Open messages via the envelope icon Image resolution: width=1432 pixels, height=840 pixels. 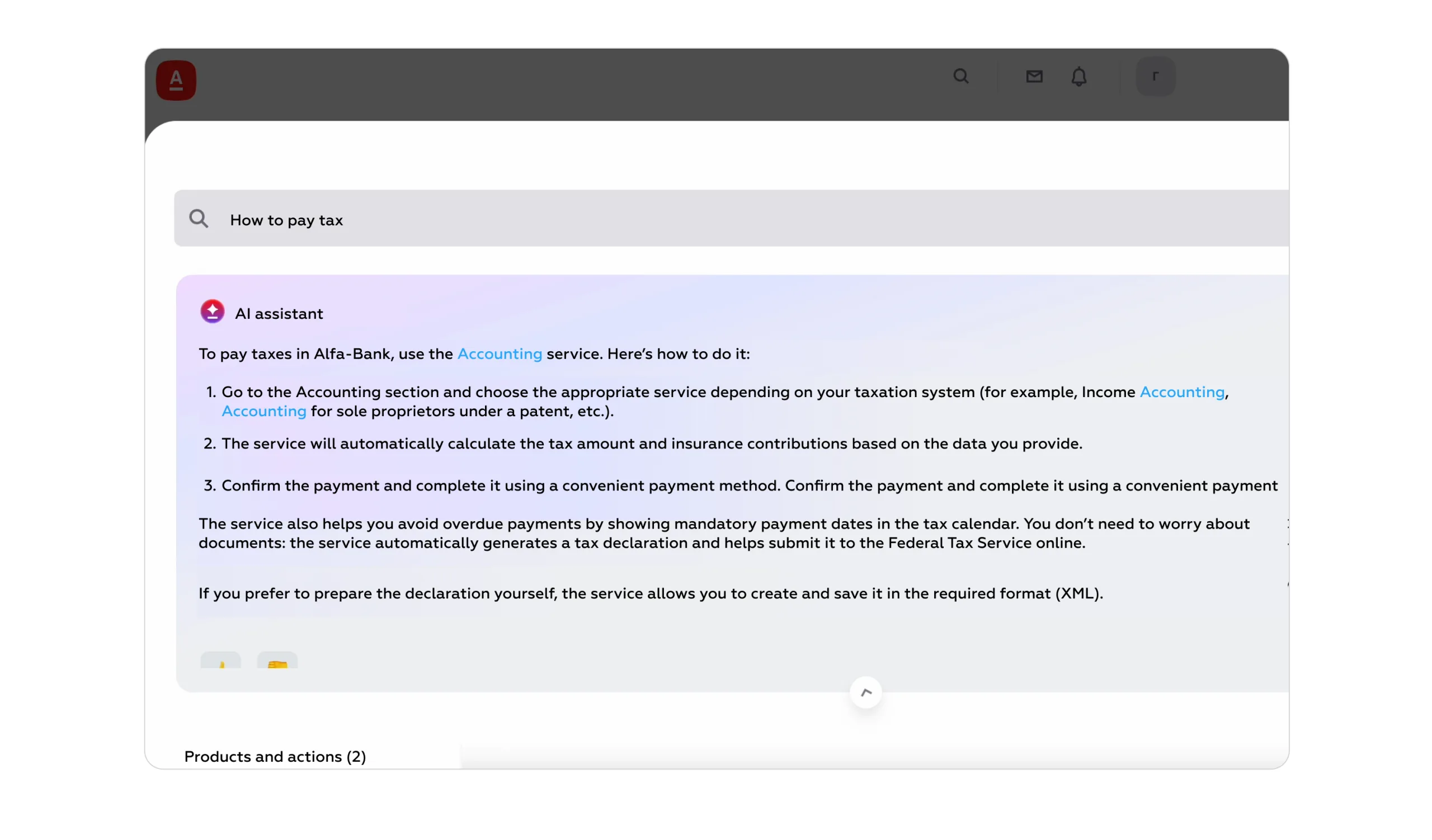point(1034,76)
